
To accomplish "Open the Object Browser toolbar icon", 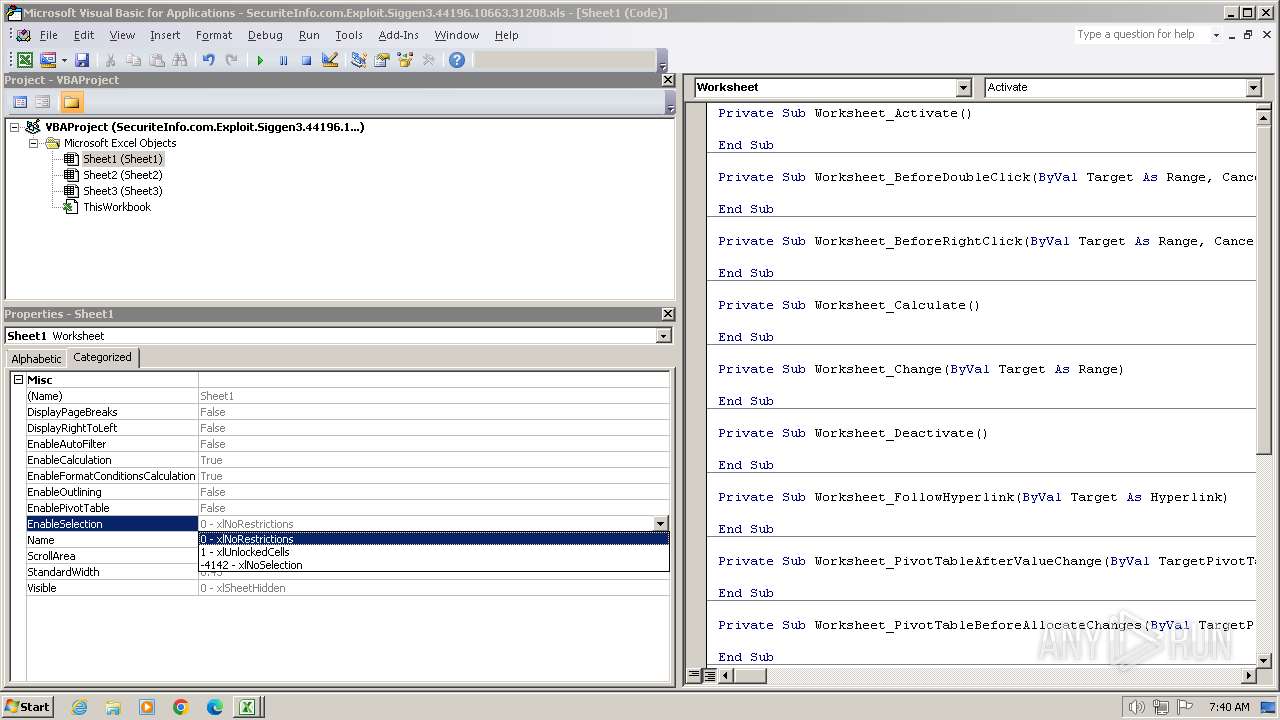I will coord(405,60).
